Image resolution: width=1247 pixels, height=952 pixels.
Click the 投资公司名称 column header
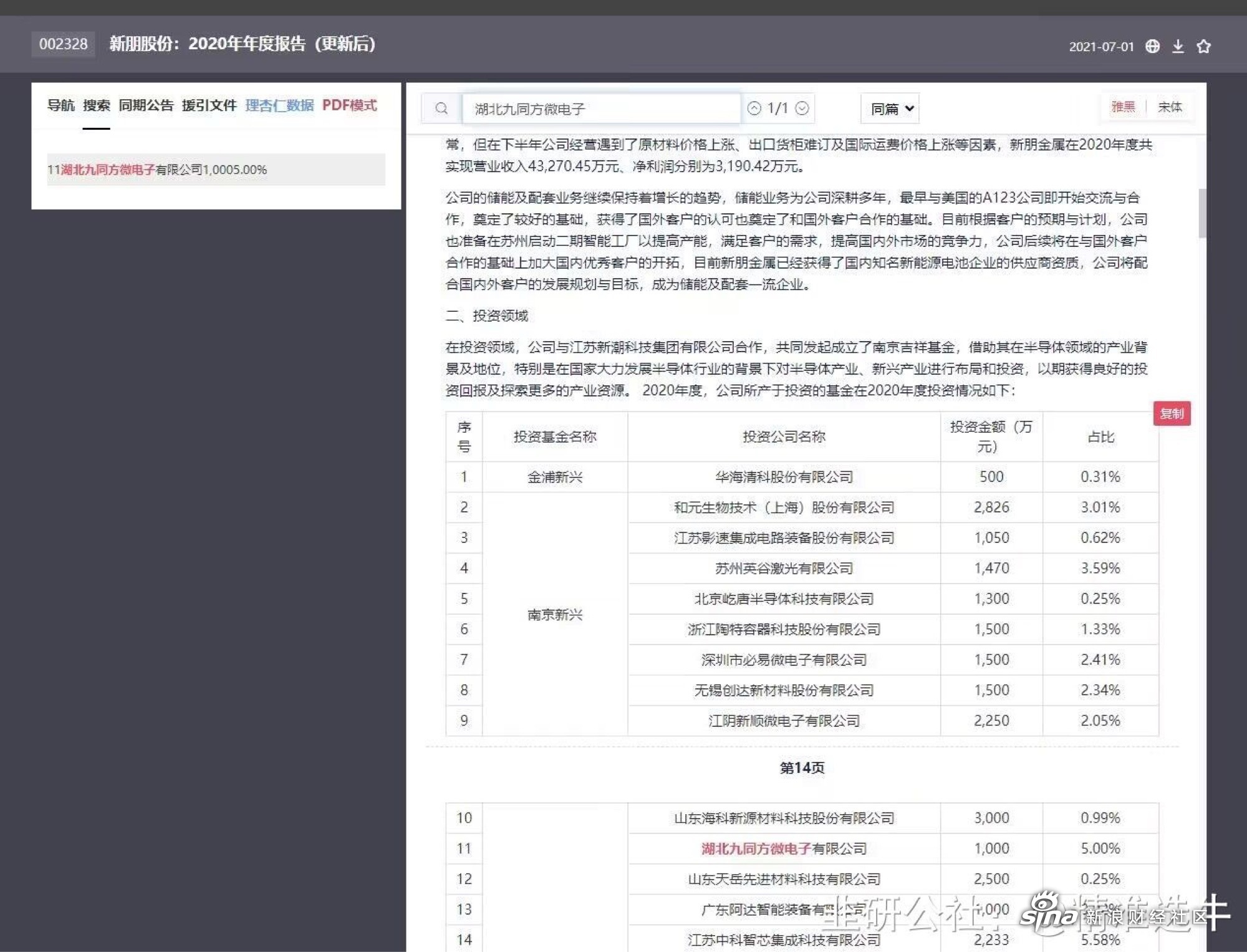(x=784, y=437)
